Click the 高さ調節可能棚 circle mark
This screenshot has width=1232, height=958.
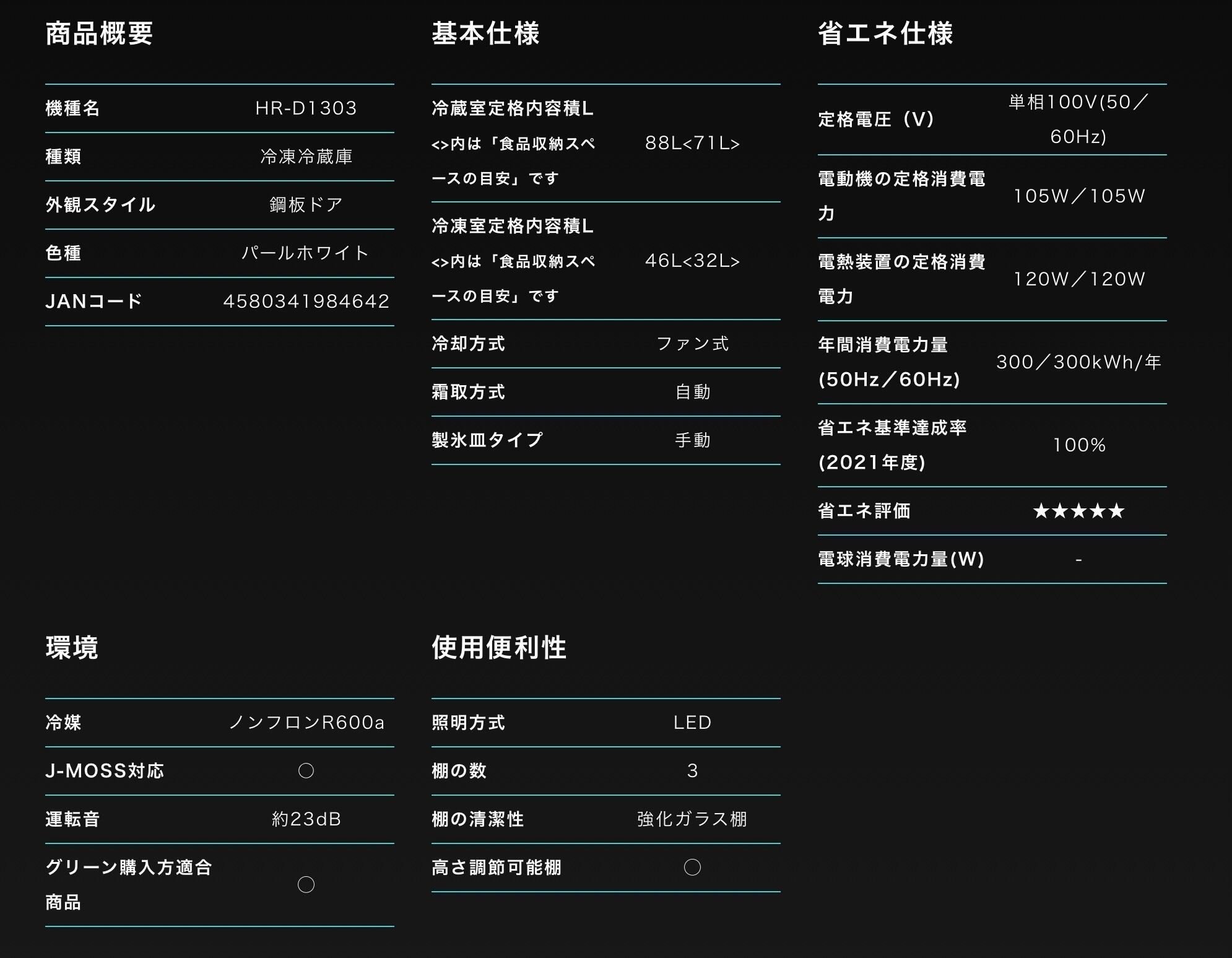tap(692, 867)
